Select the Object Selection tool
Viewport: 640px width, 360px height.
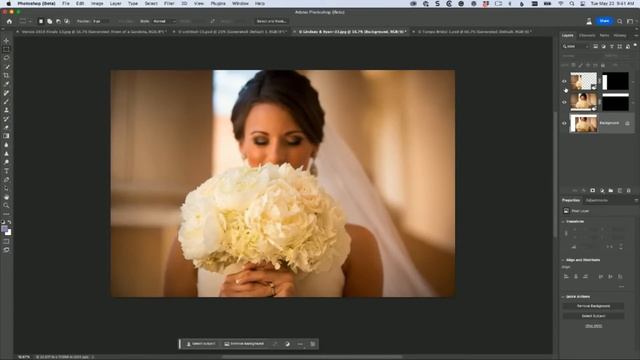[6, 67]
